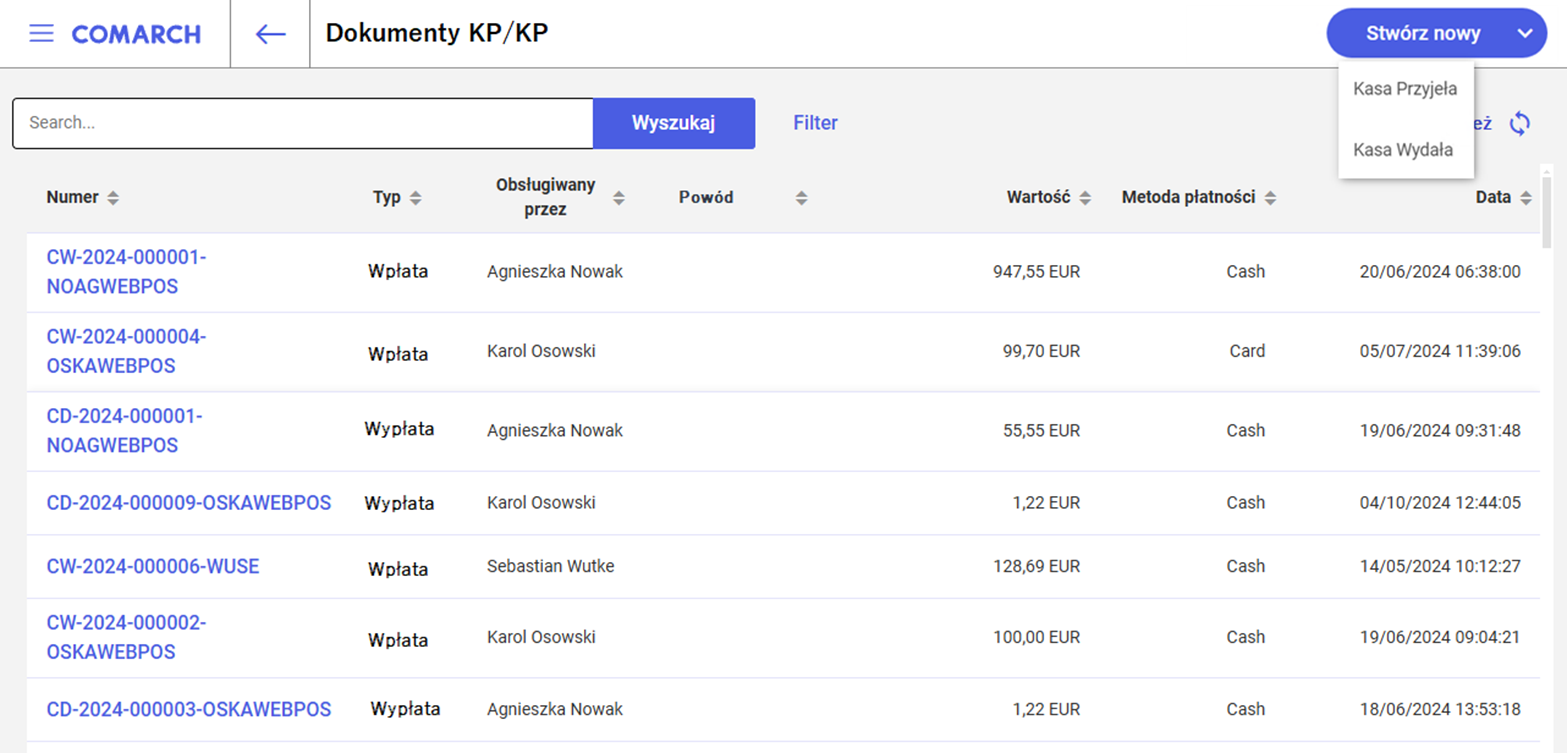Sort by Numer column arrows
This screenshot has width=1567, height=753.
click(113, 198)
